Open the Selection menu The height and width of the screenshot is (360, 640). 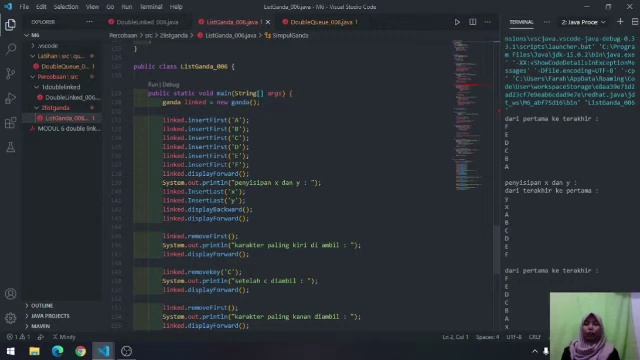coord(66,7)
